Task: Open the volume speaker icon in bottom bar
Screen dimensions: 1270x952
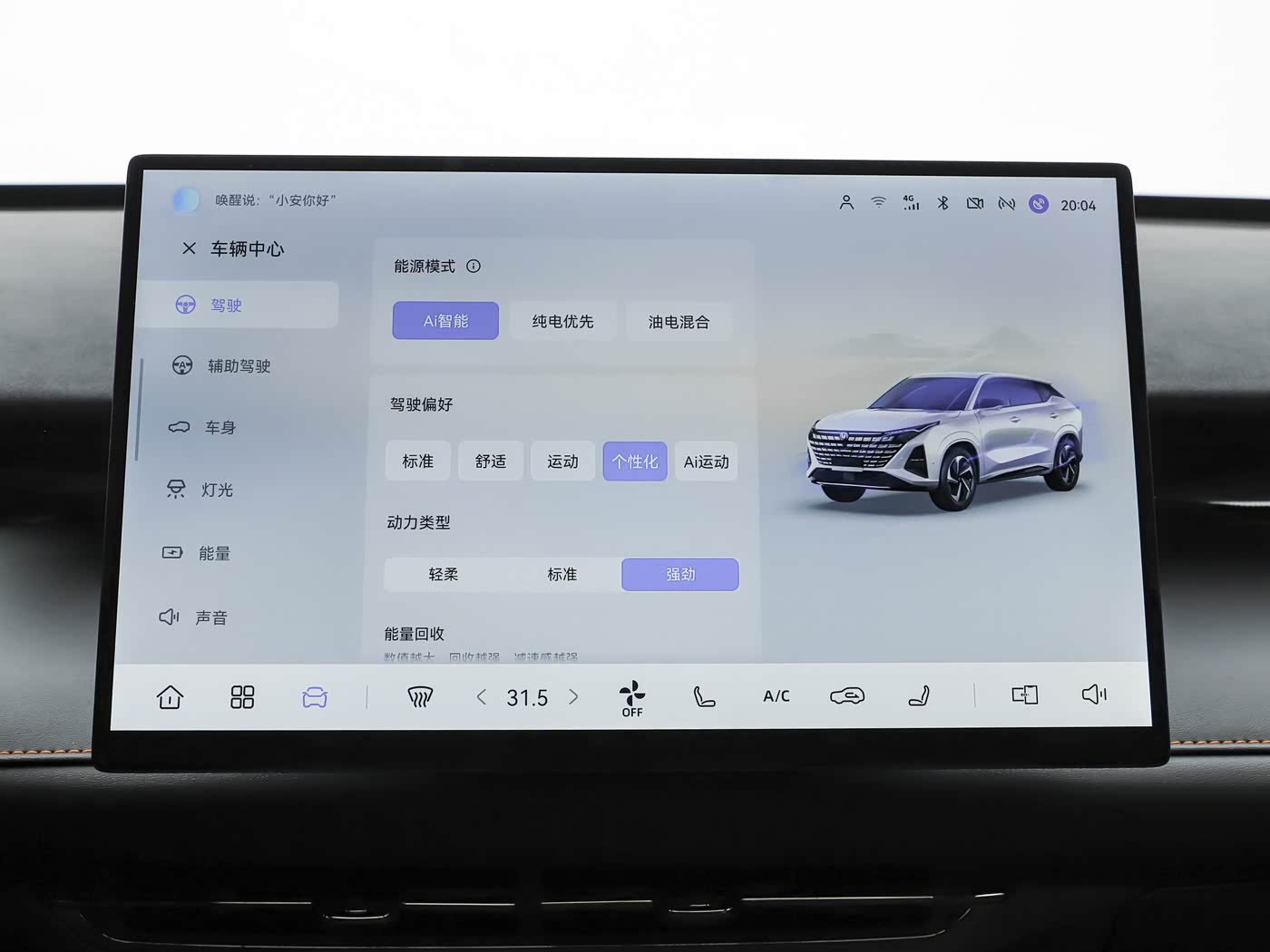Action: (1094, 695)
